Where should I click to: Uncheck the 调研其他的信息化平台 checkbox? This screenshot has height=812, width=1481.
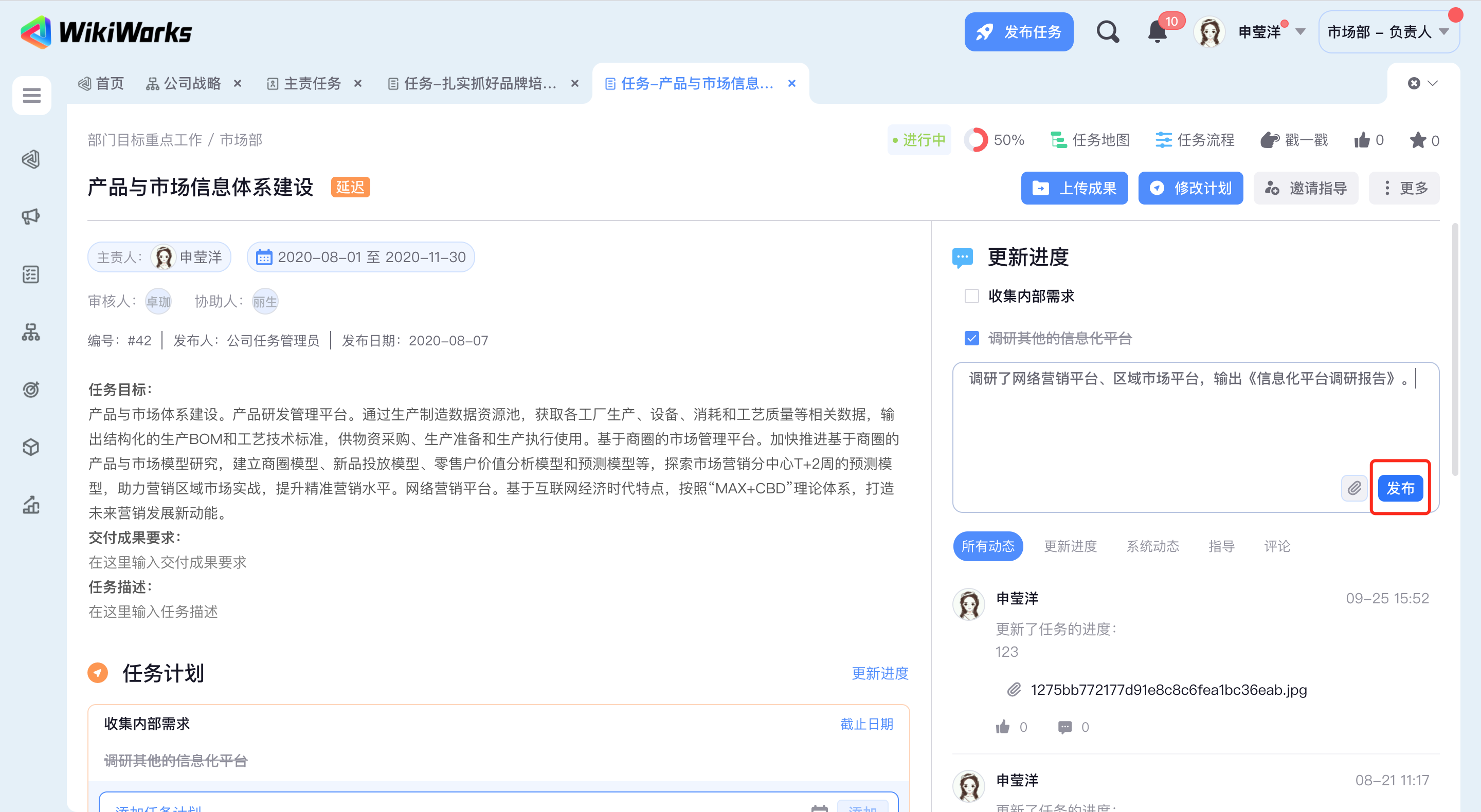point(971,339)
